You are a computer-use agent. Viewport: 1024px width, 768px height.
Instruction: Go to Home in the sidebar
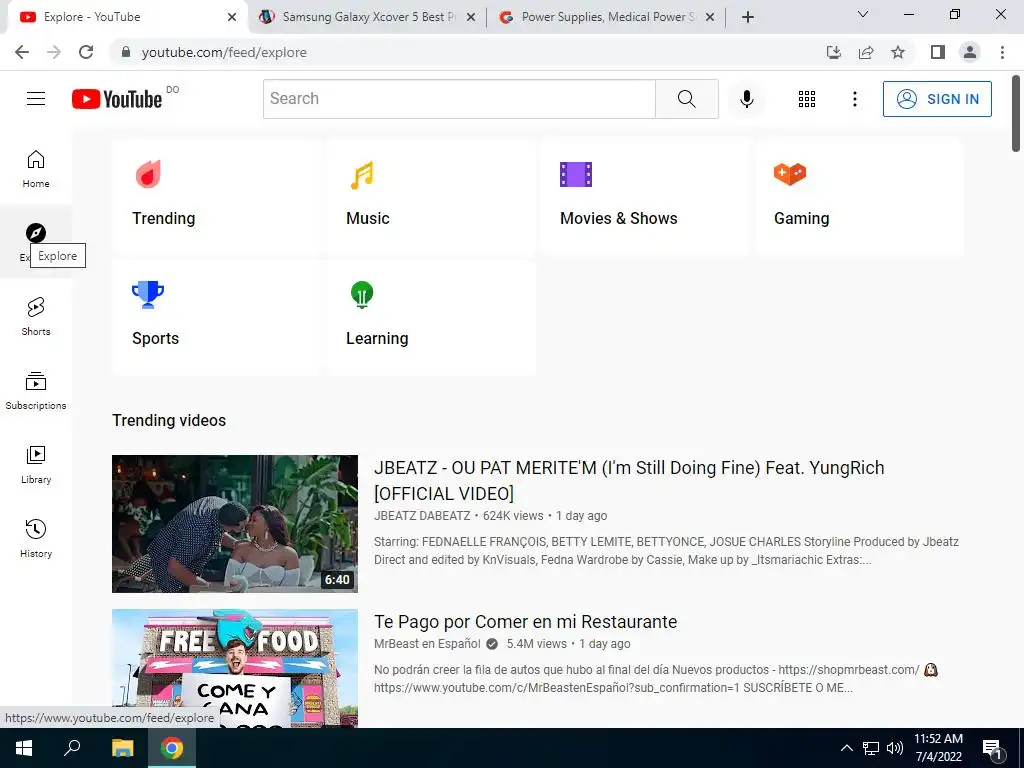[36, 168]
